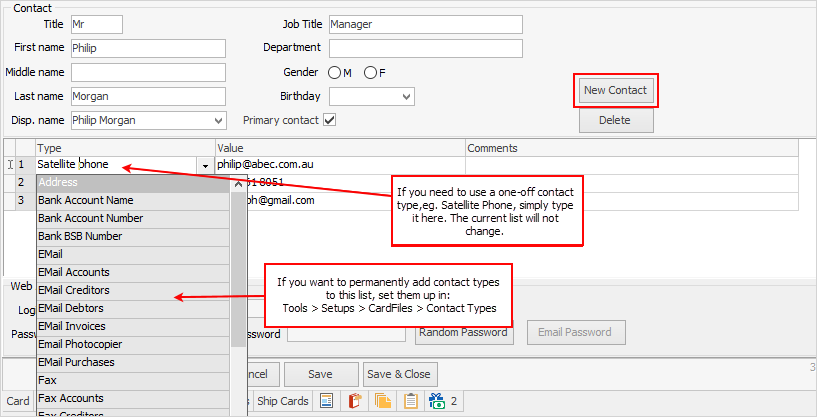Image resolution: width=817 pixels, height=417 pixels.
Task: Open the stacked yellow pages icon tab
Action: point(382,401)
